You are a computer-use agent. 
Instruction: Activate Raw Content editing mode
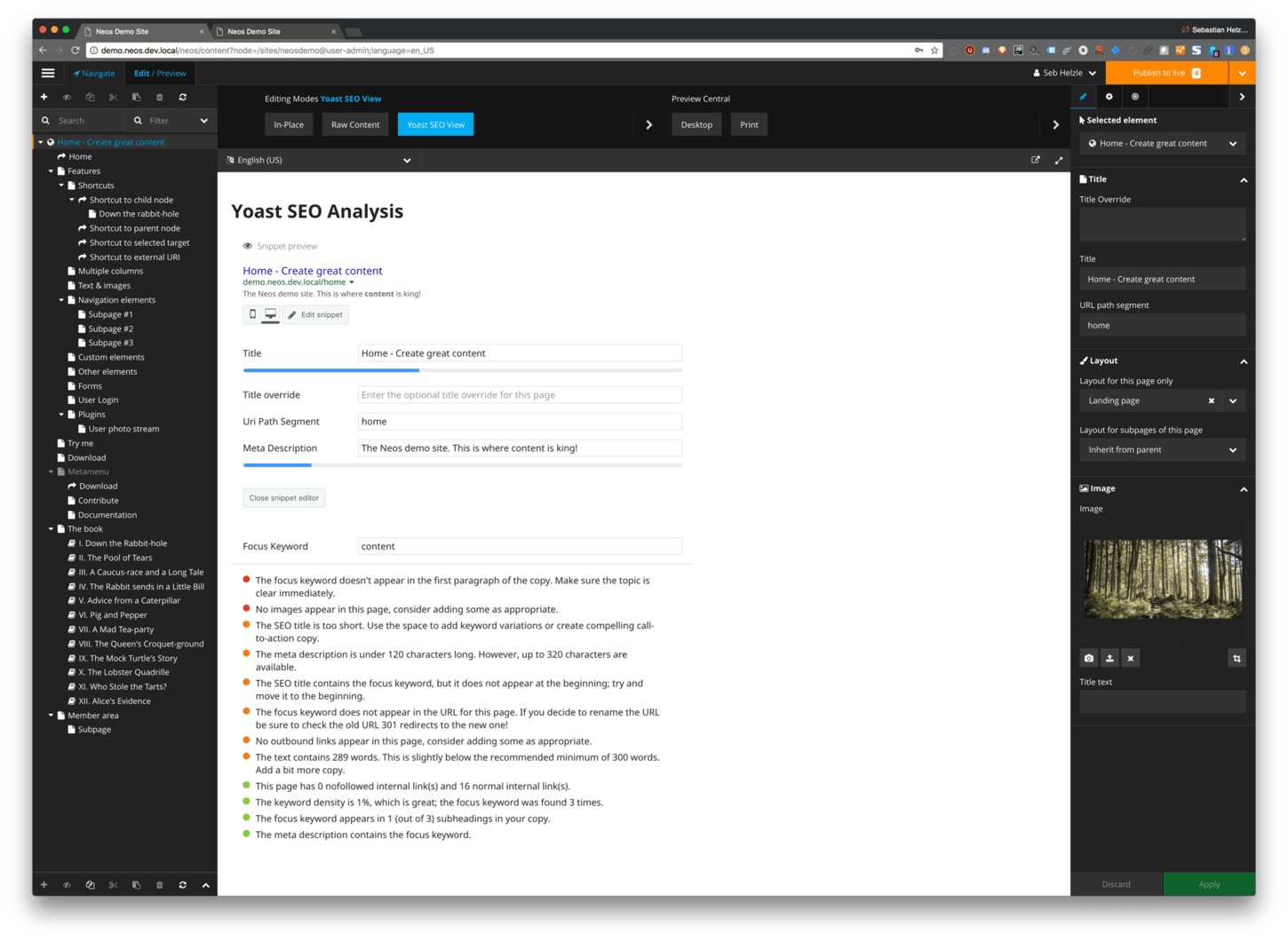355,124
